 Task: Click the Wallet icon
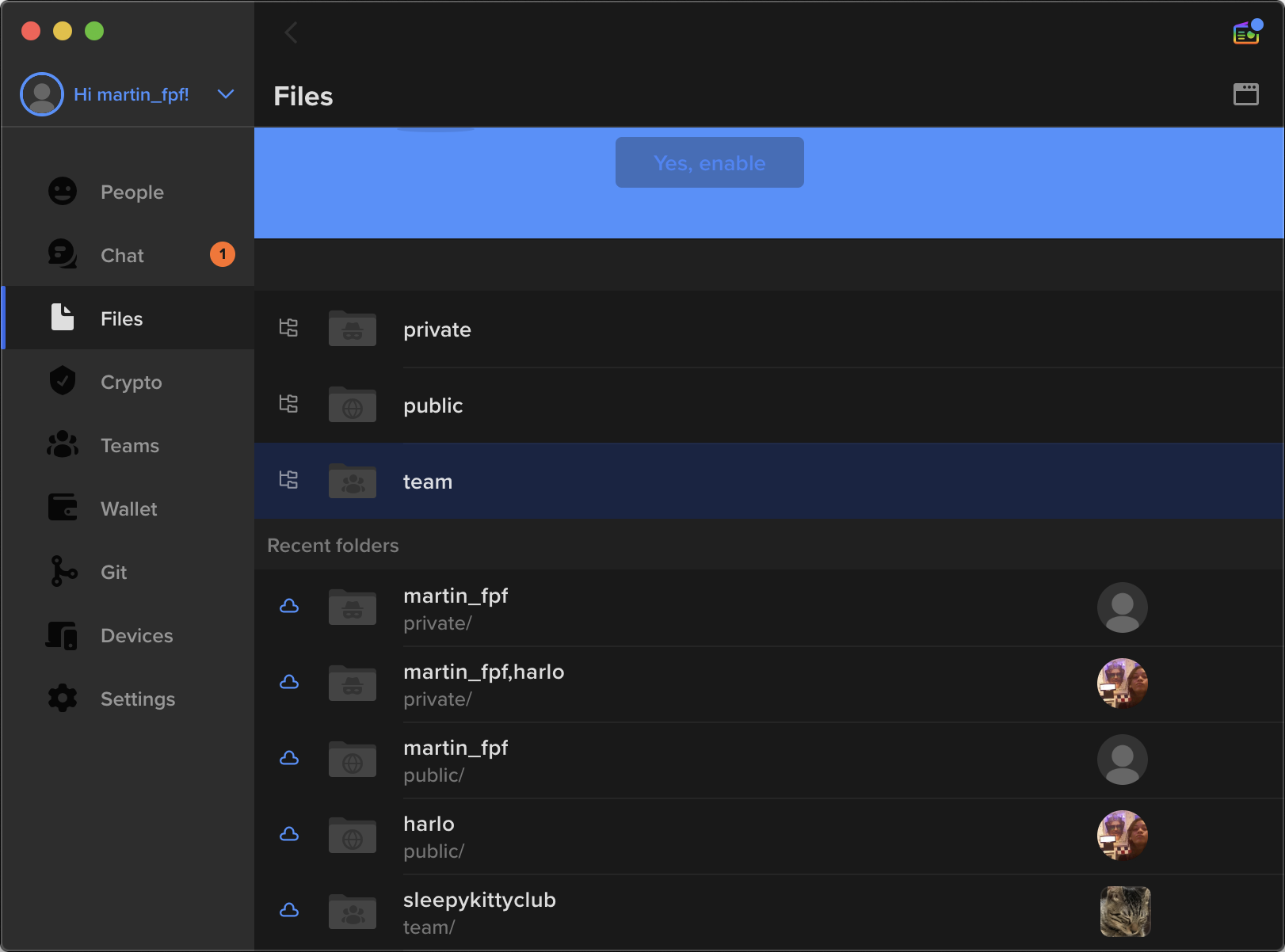tap(63, 507)
